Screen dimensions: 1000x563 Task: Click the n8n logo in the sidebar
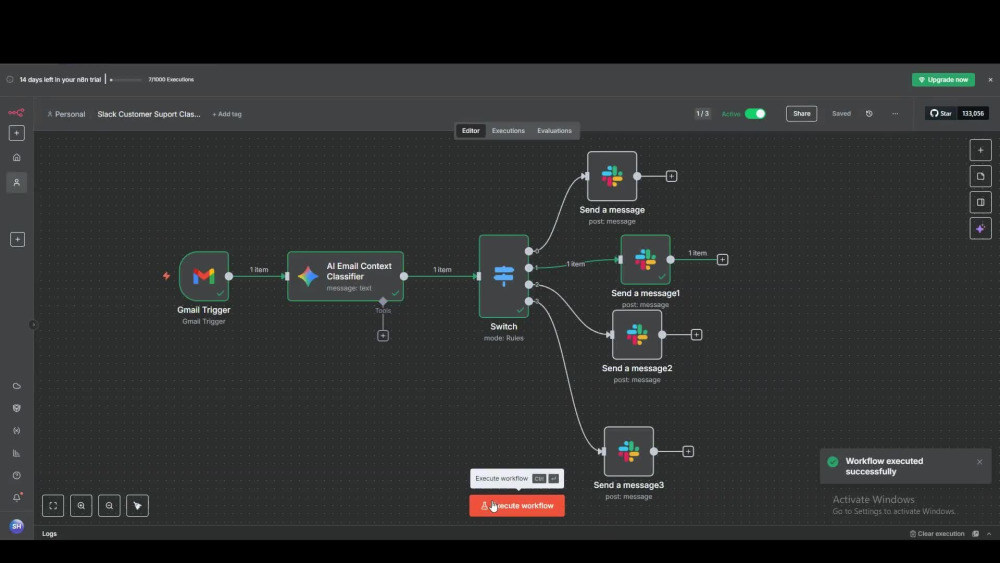coord(17,113)
